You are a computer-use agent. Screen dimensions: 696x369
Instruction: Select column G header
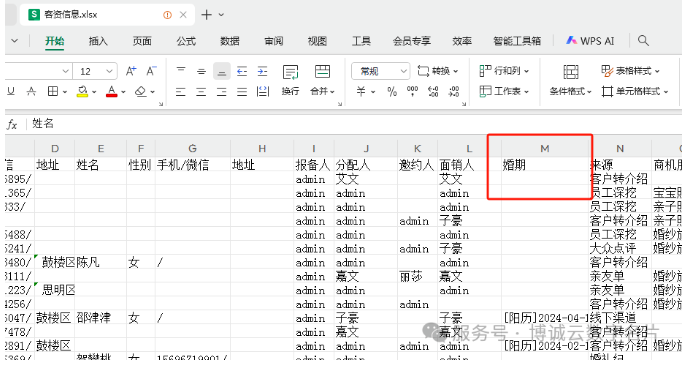[192, 149]
